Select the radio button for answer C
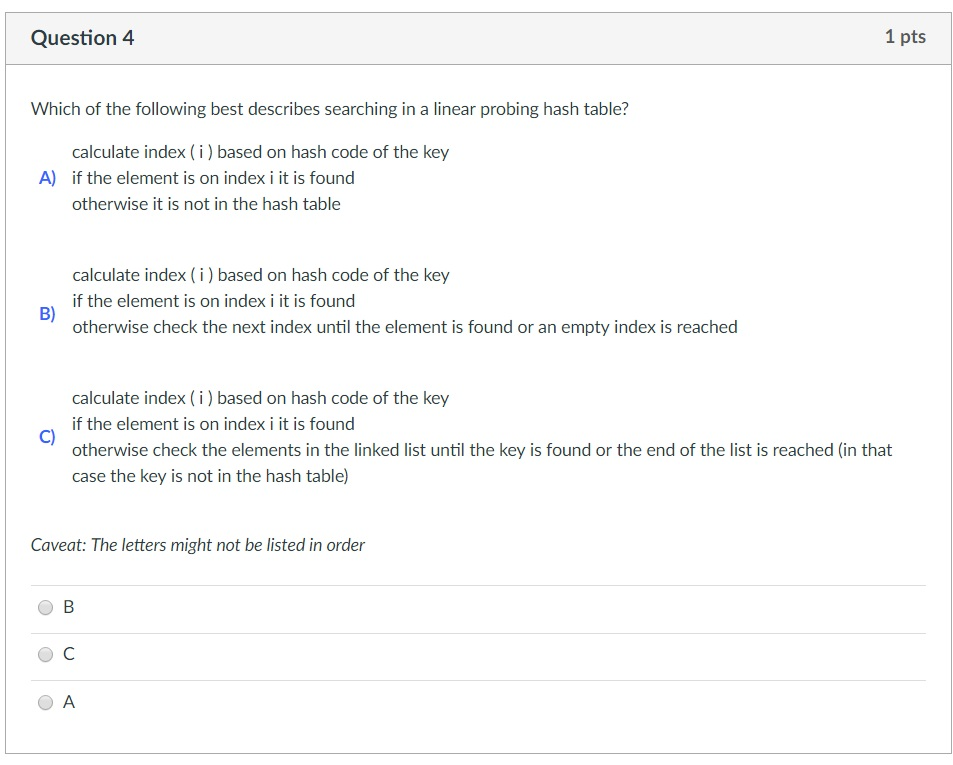Viewport: 953px width, 765px height. pyautogui.click(x=45, y=653)
